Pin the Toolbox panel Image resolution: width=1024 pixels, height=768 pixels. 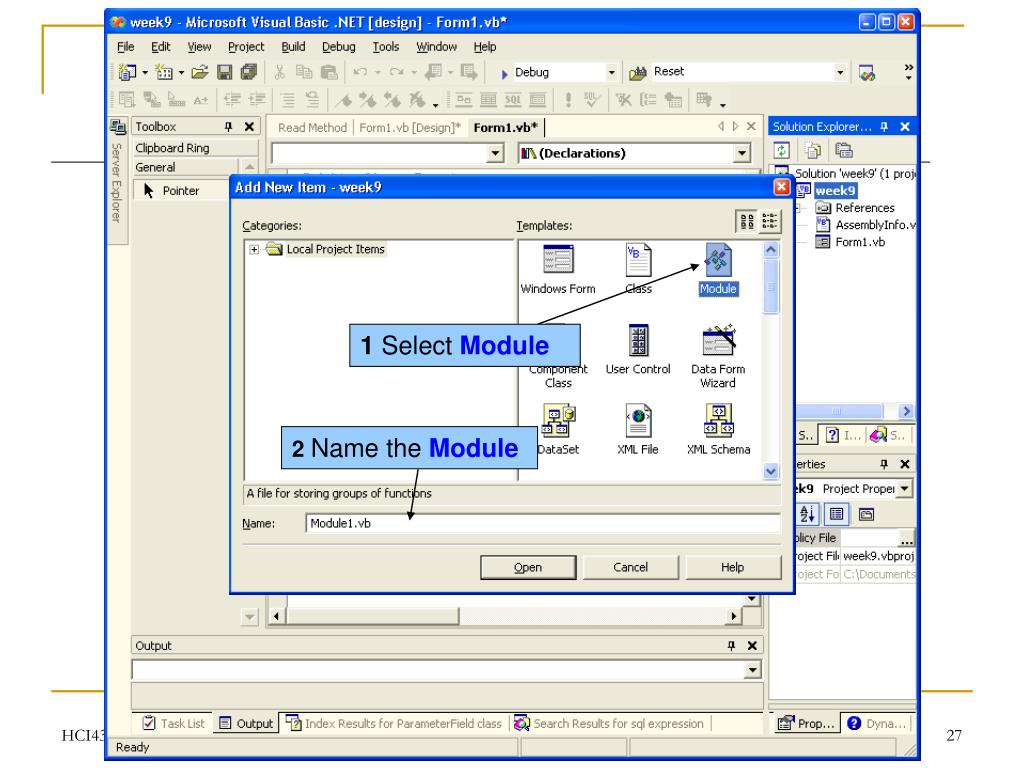click(x=228, y=127)
